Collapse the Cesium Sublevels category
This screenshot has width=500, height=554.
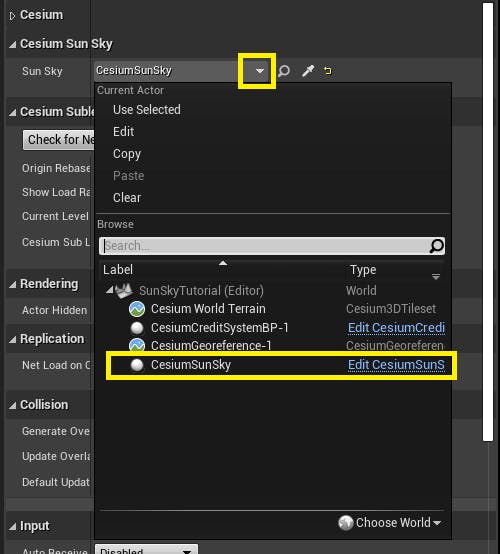tap(12, 112)
